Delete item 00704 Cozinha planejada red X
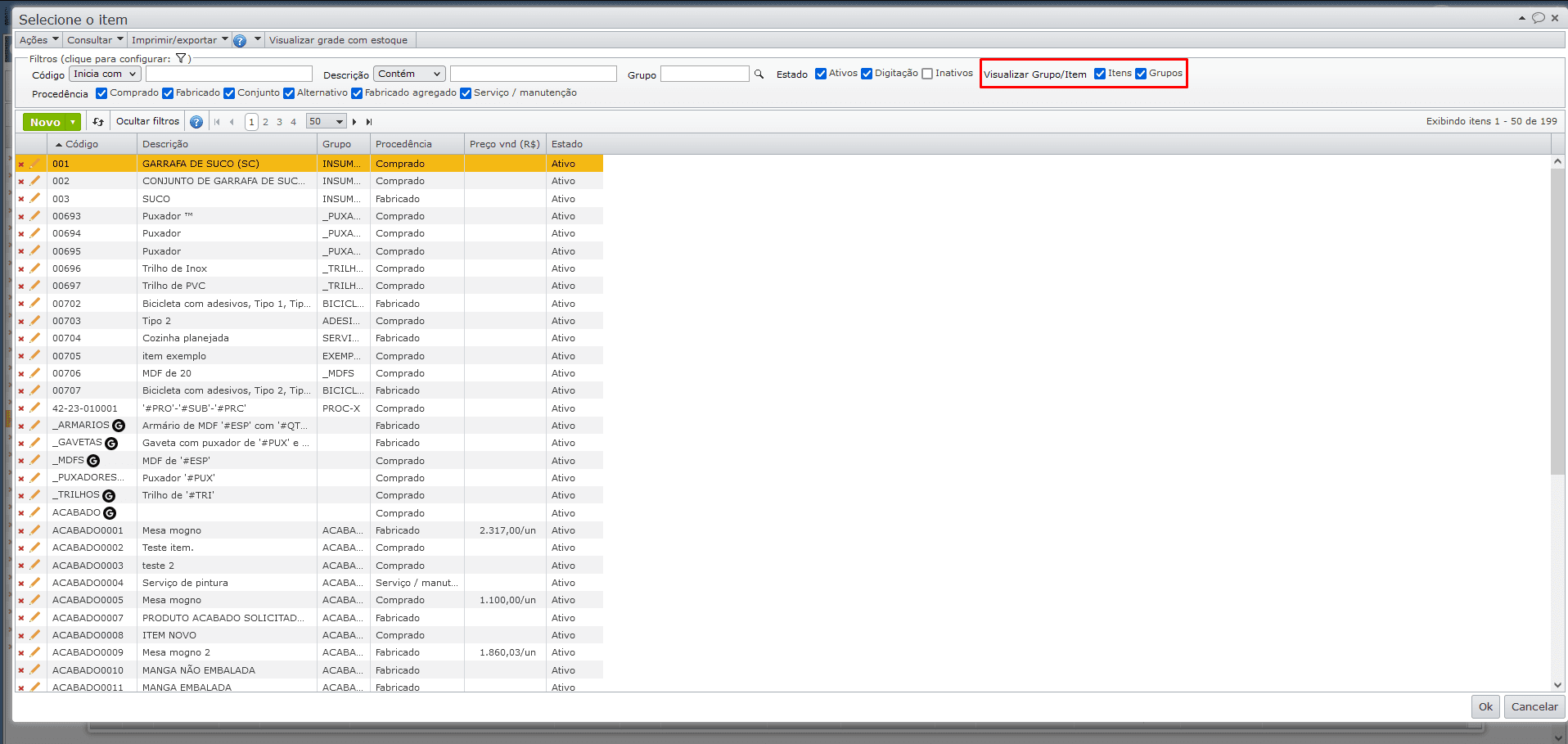Viewport: 1568px width, 744px height. pyautogui.click(x=21, y=339)
